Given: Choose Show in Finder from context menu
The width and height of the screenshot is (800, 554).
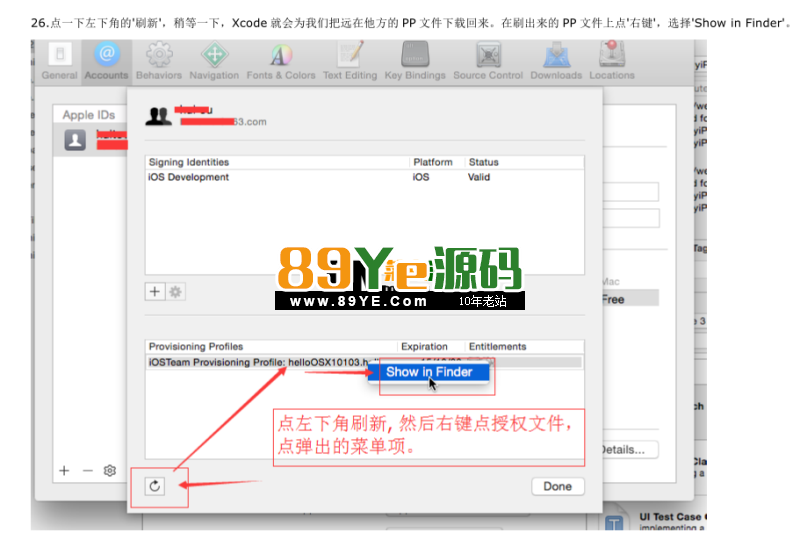Looking at the screenshot, I should [429, 372].
